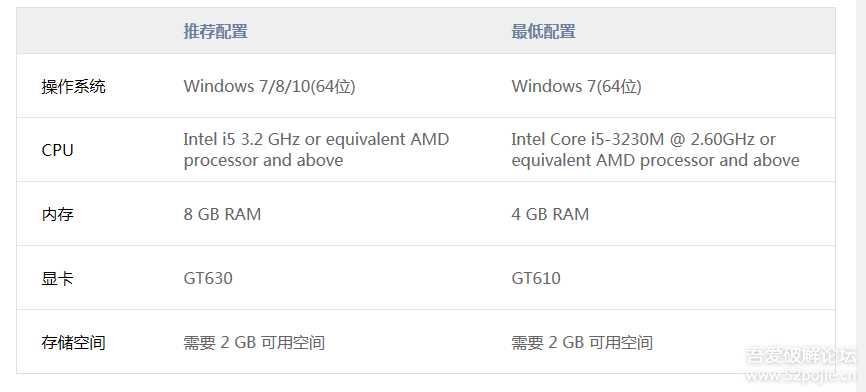
Task: Click the 推荐配置 column header
Action: coord(215,31)
